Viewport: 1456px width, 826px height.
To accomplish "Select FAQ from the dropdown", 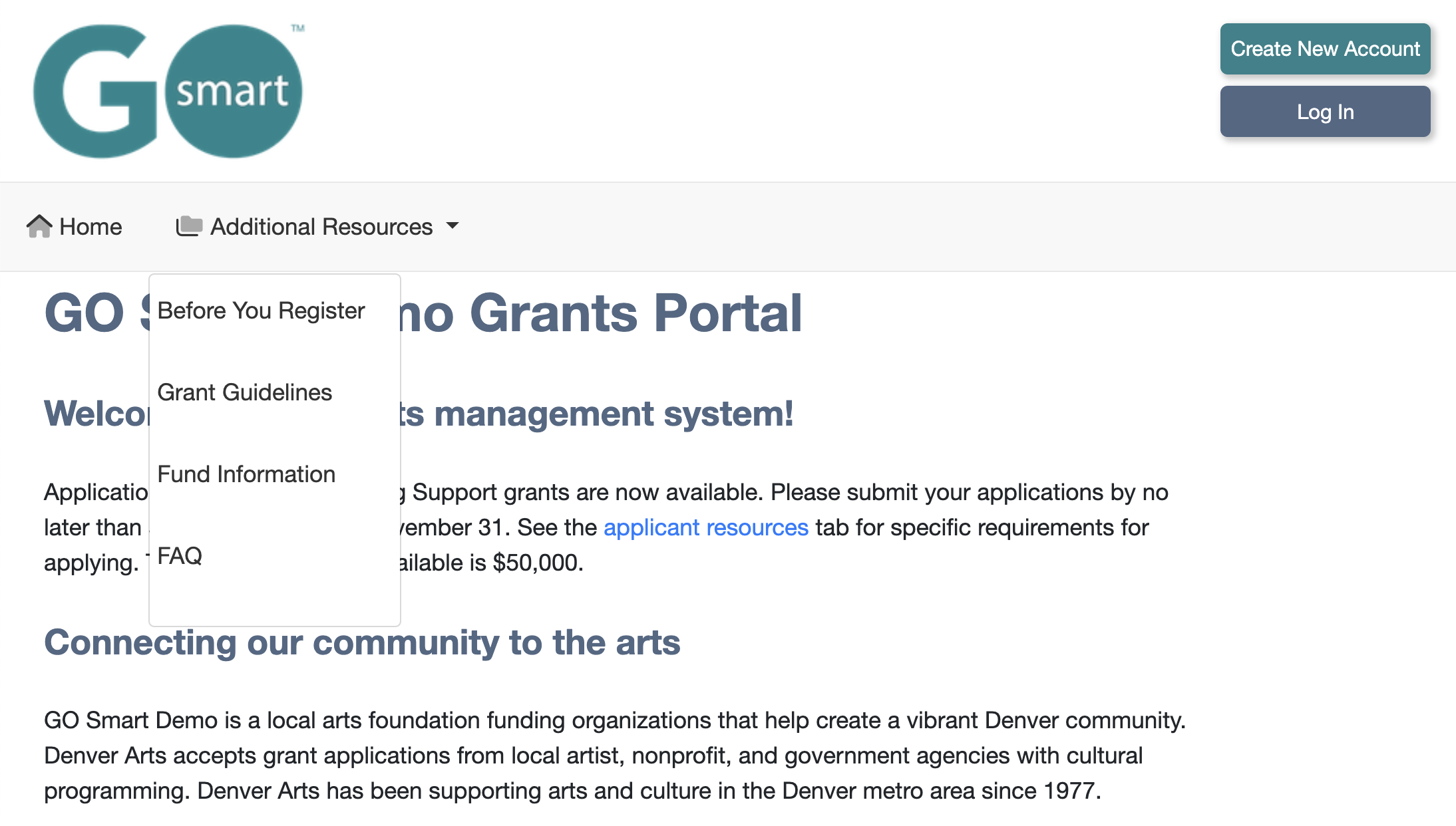I will pyautogui.click(x=180, y=556).
